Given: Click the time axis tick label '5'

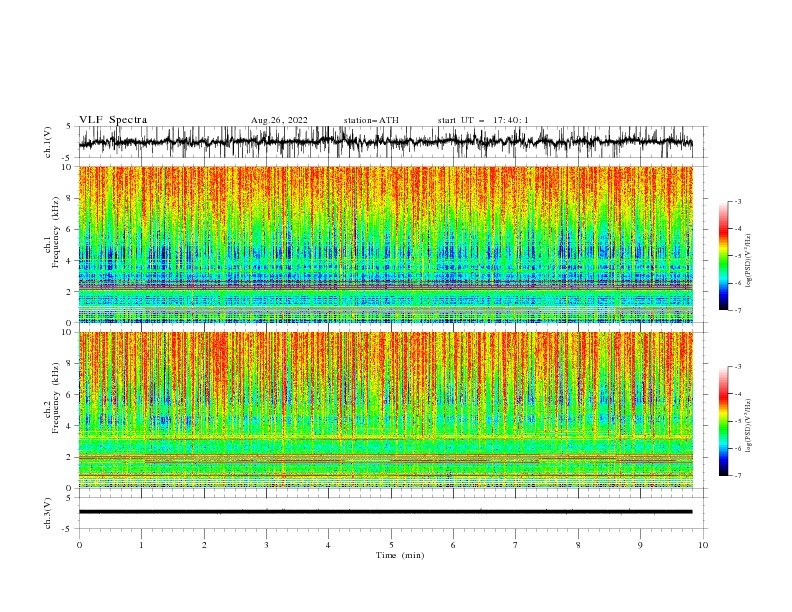Looking at the screenshot, I should coord(391,545).
